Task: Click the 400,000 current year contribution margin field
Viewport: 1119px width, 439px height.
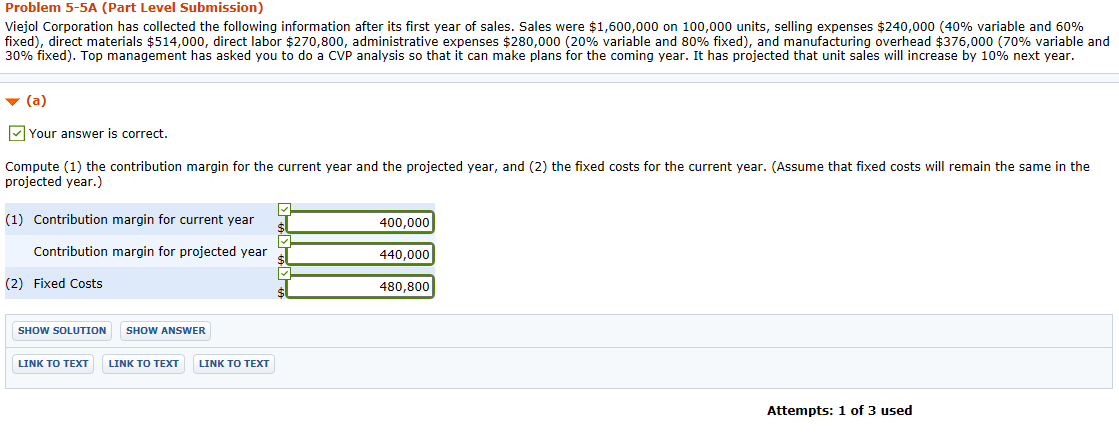Action: click(x=360, y=222)
